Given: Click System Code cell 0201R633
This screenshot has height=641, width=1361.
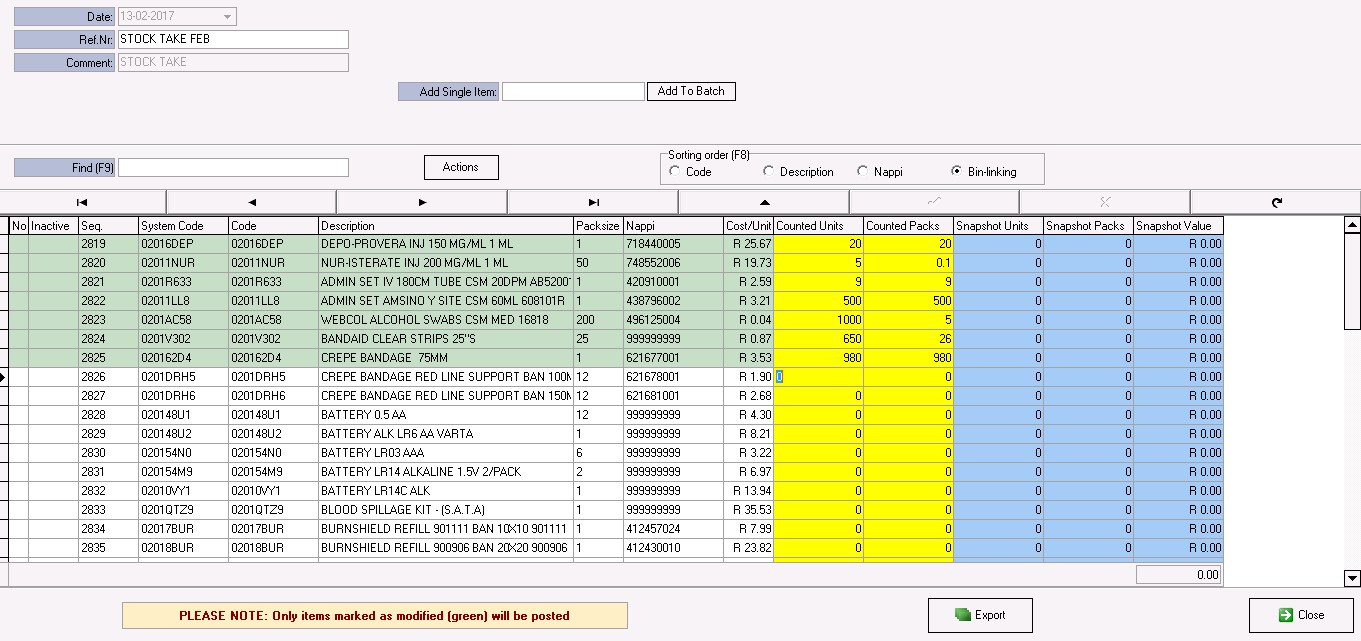Looking at the screenshot, I should coord(183,282).
